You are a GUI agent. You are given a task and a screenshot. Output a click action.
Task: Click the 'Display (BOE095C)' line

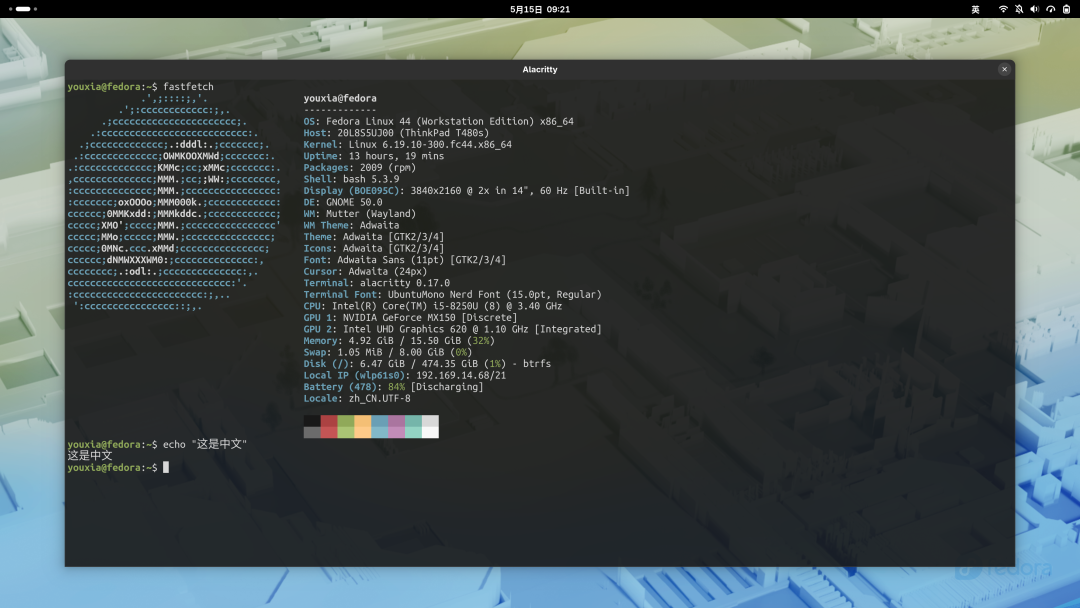pos(467,191)
